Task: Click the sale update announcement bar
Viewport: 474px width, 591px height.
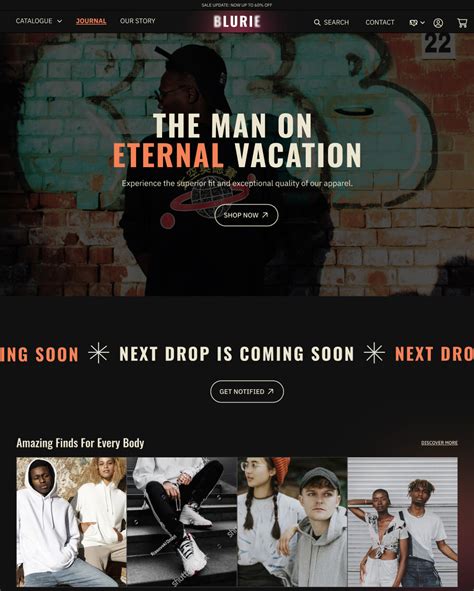Action: tap(237, 5)
